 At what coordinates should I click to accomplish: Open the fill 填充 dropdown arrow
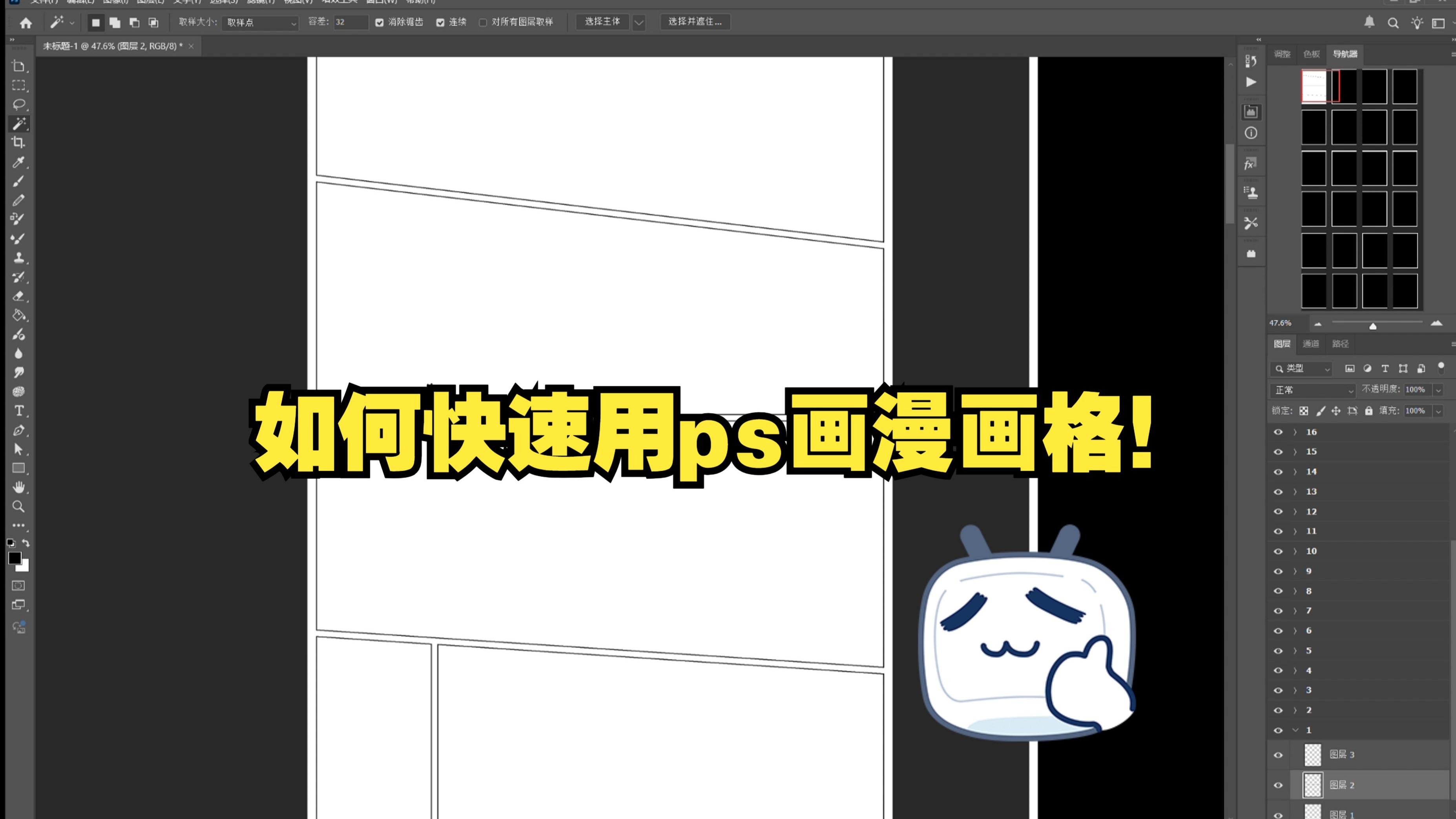(x=1438, y=411)
